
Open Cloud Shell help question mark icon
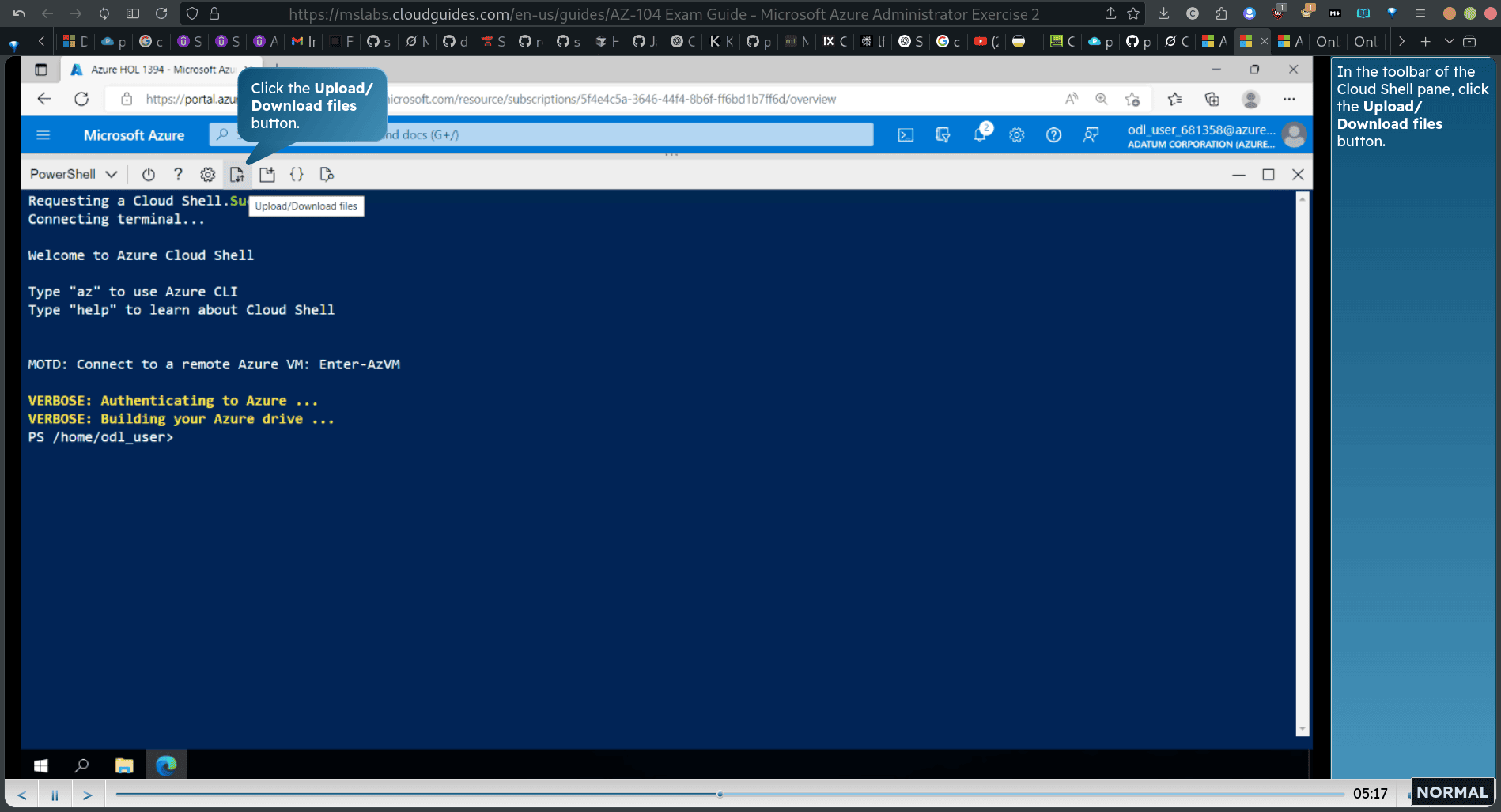[x=178, y=175]
